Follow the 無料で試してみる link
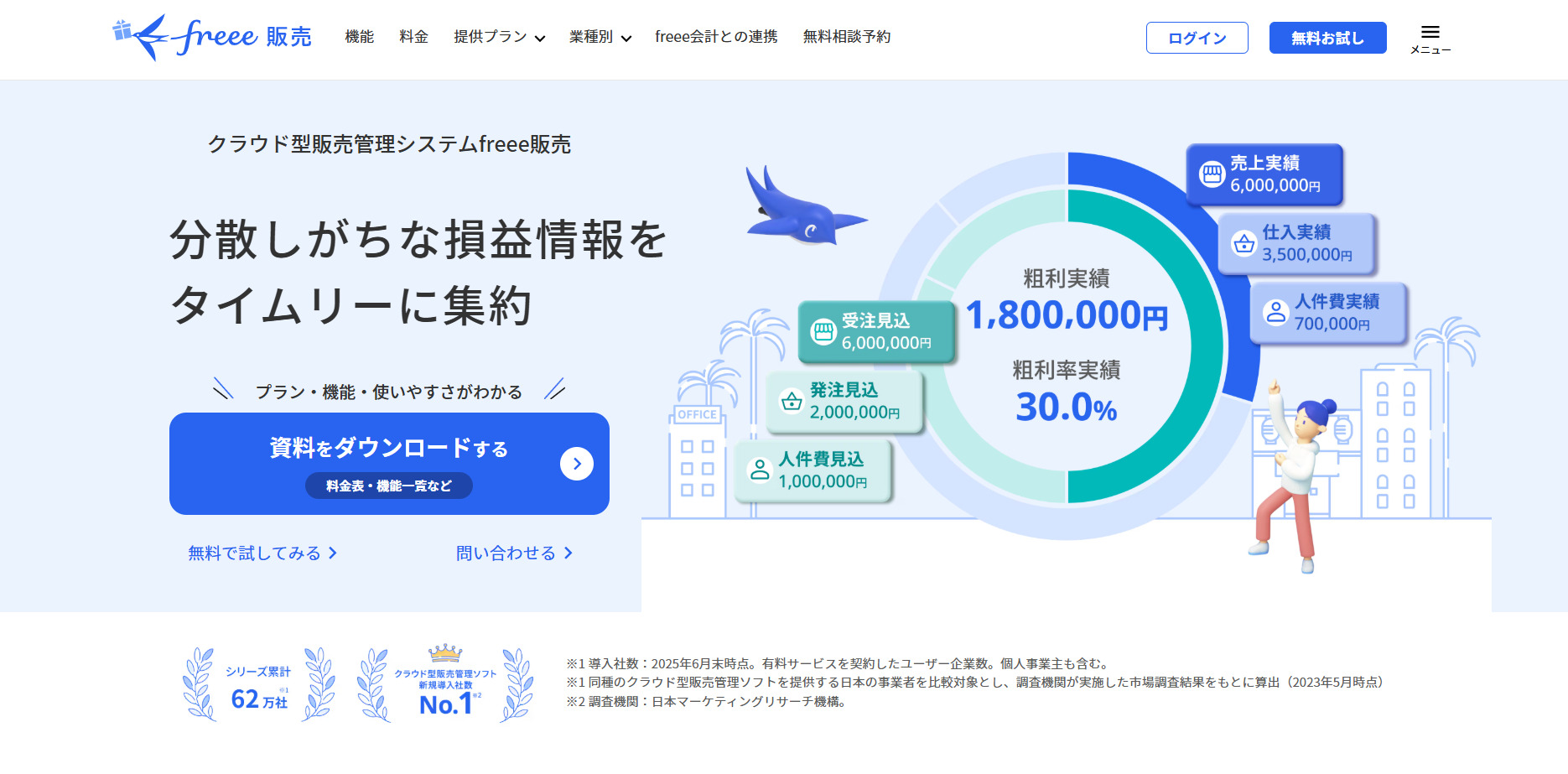Viewport: 1568px width, 774px height. pyautogui.click(x=262, y=553)
